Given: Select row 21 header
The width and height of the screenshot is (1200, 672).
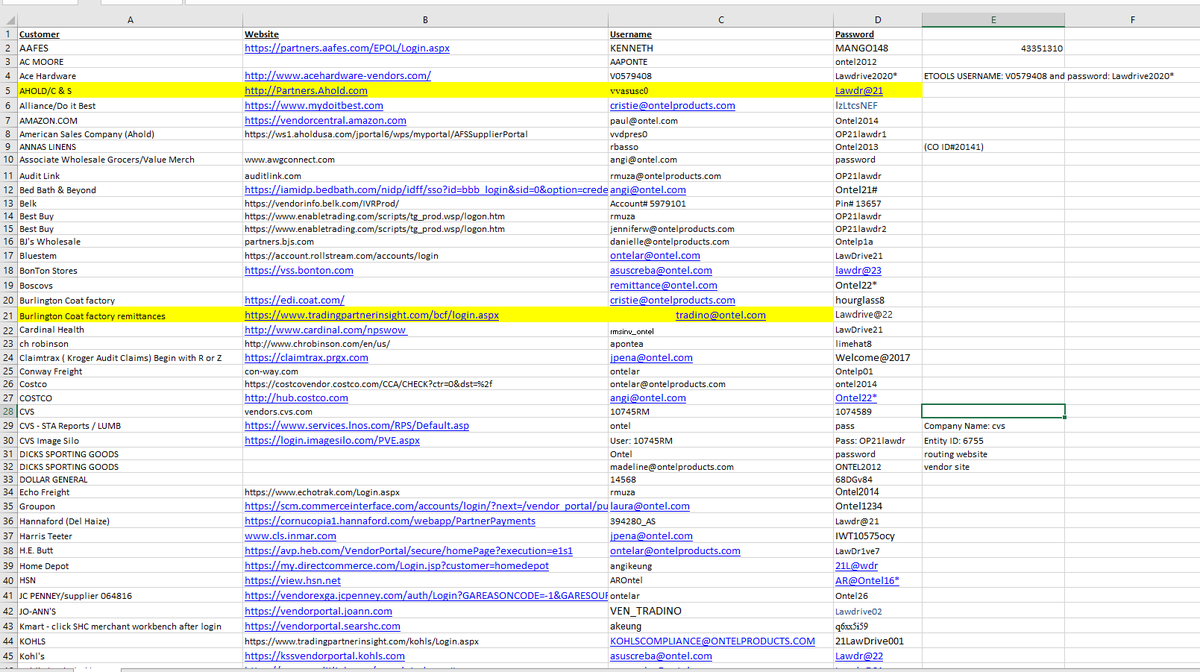Looking at the screenshot, I should coord(8,315).
